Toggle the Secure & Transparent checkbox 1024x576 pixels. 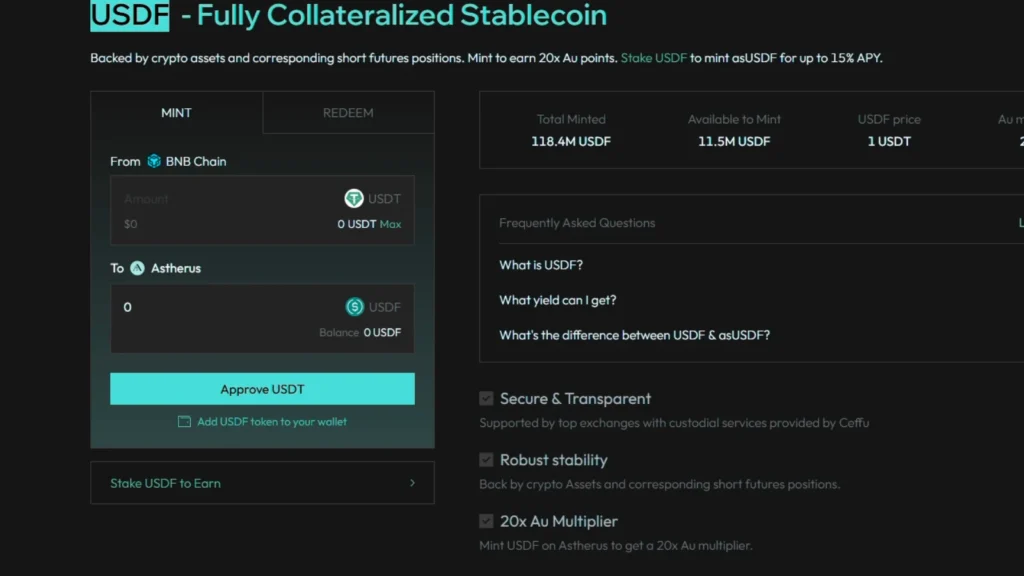487,398
